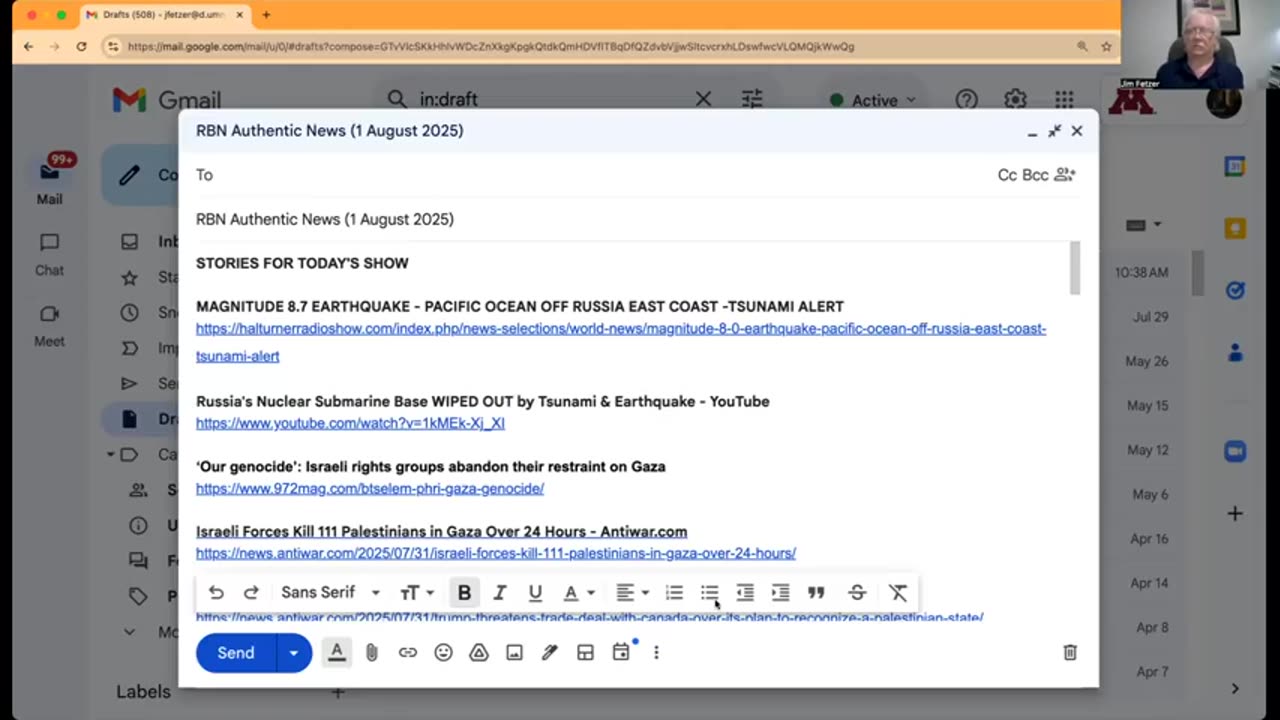Set up meeting time calendar icon
The width and height of the screenshot is (1280, 720).
pyautogui.click(x=621, y=653)
